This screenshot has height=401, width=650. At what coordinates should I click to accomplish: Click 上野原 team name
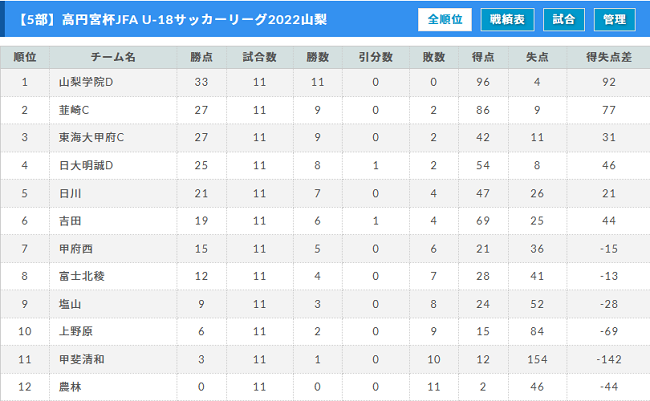76,331
